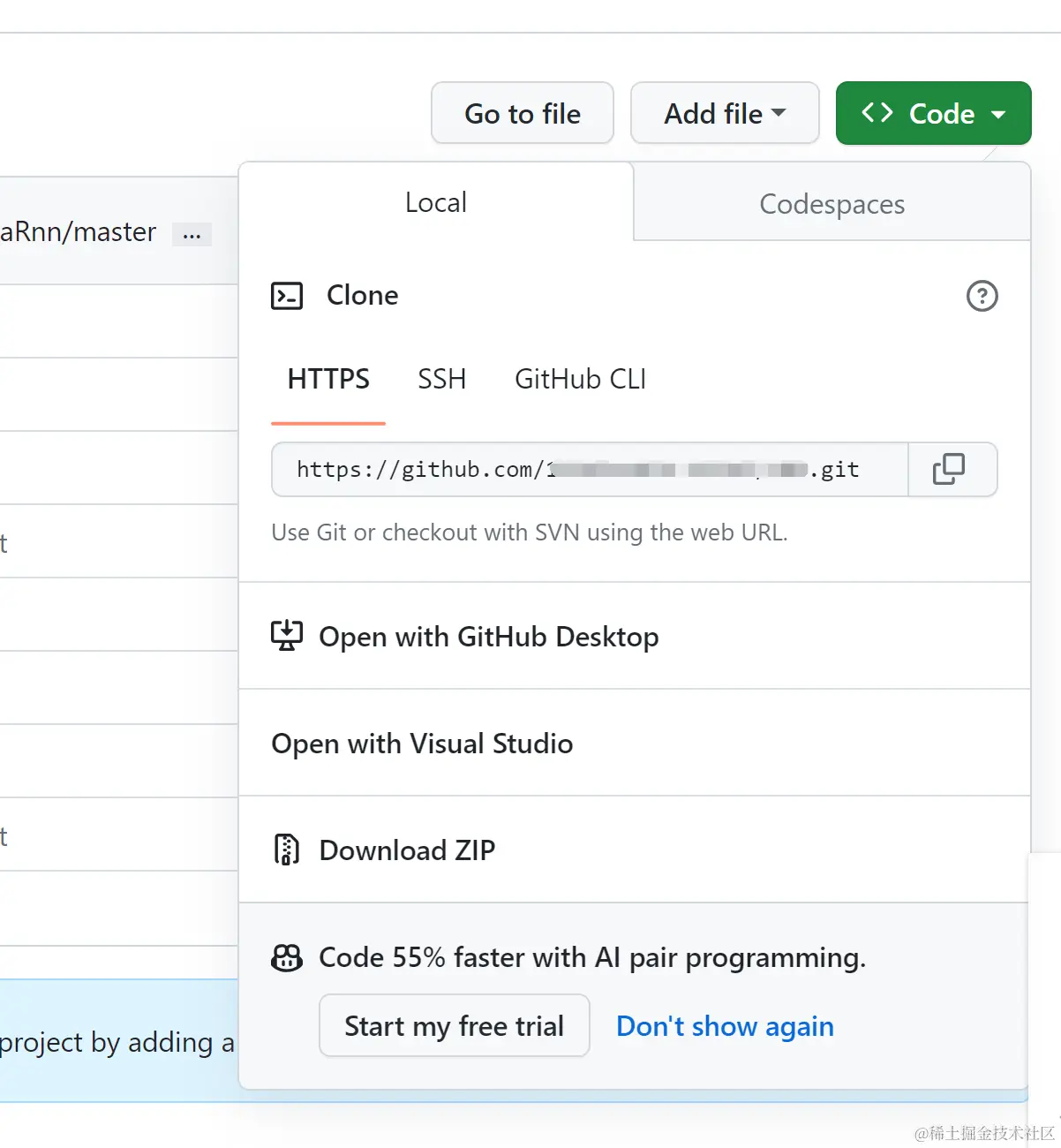Viewport: 1061px width, 1148px height.
Task: Click the clone URL text field
Action: (x=589, y=470)
